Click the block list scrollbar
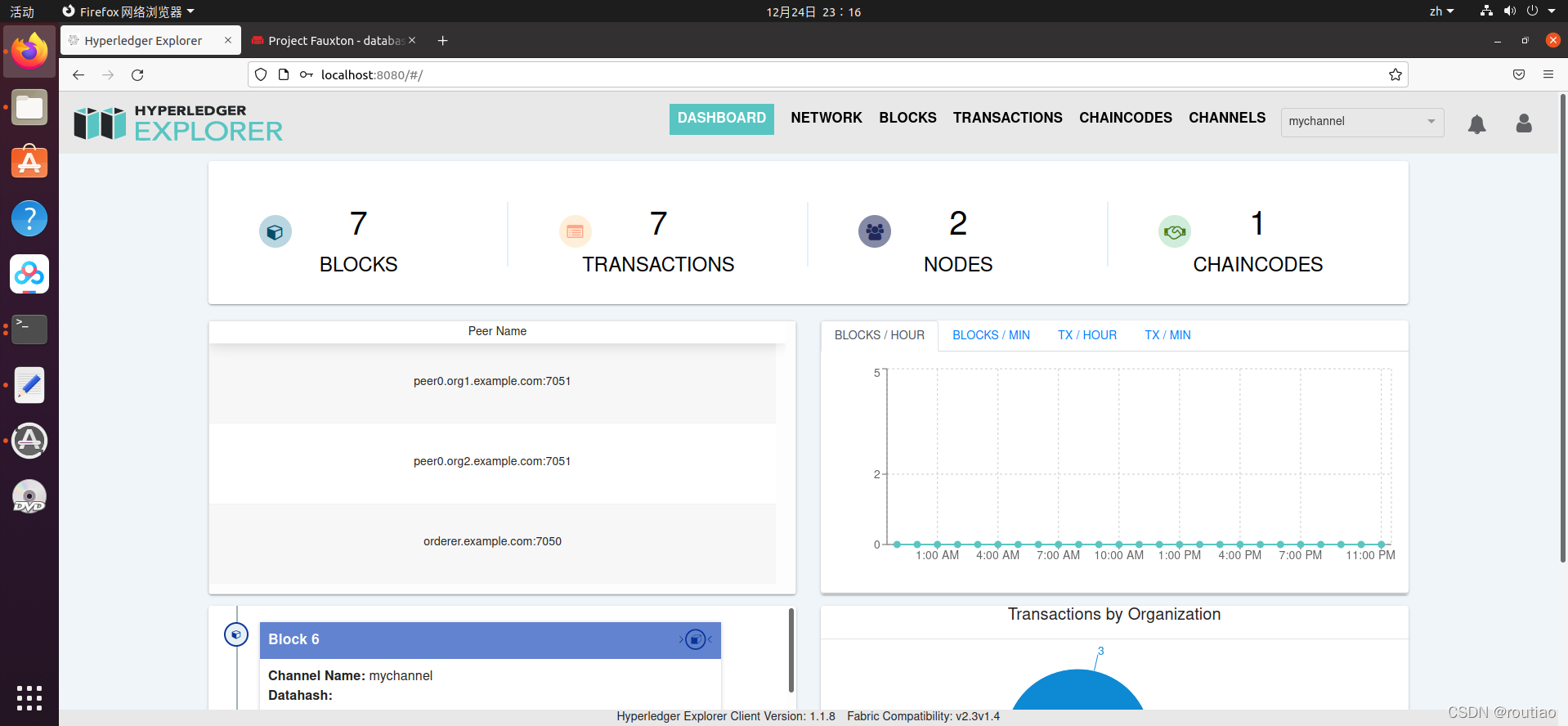The width and height of the screenshot is (1568, 726). click(791, 650)
